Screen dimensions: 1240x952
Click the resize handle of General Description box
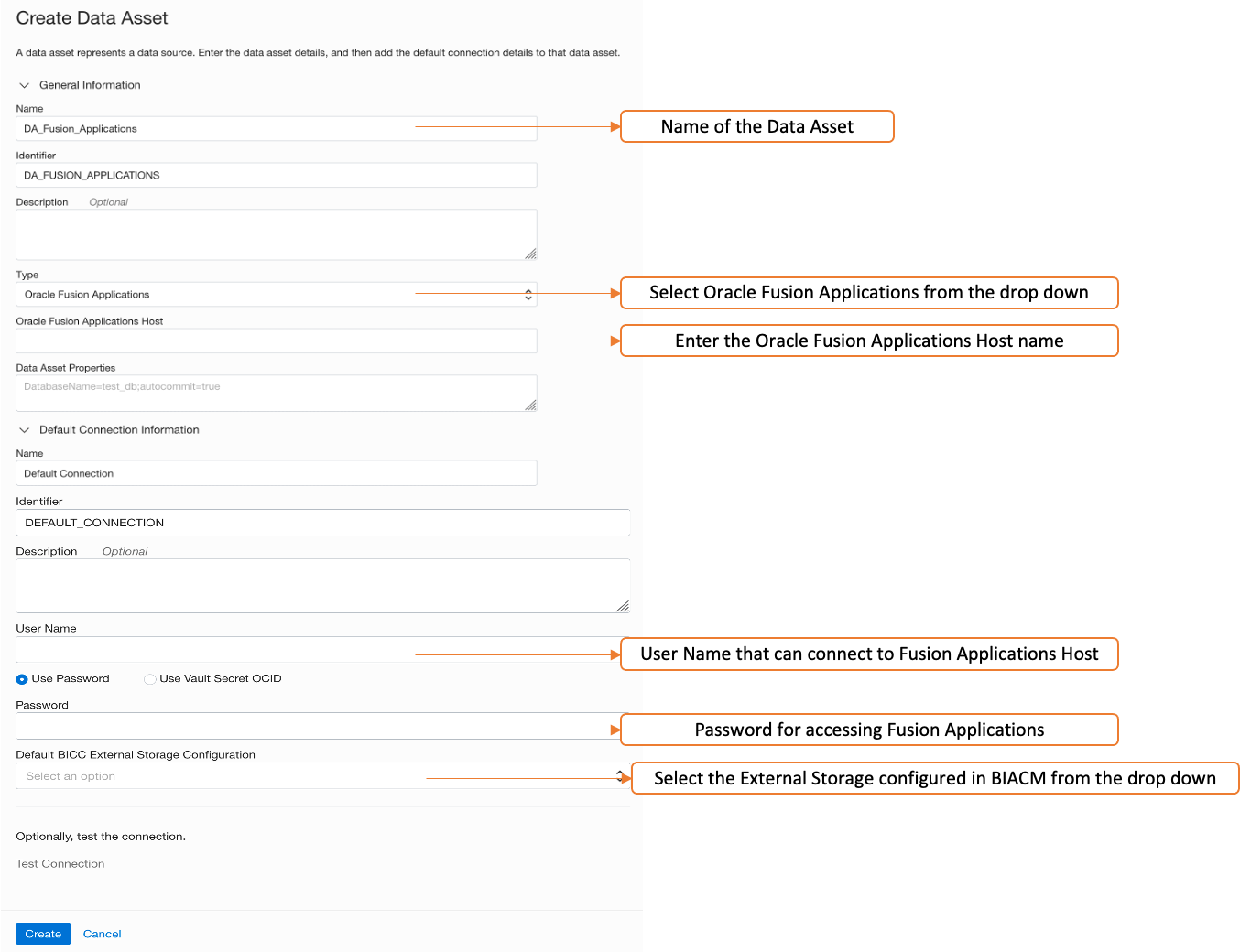click(x=530, y=254)
